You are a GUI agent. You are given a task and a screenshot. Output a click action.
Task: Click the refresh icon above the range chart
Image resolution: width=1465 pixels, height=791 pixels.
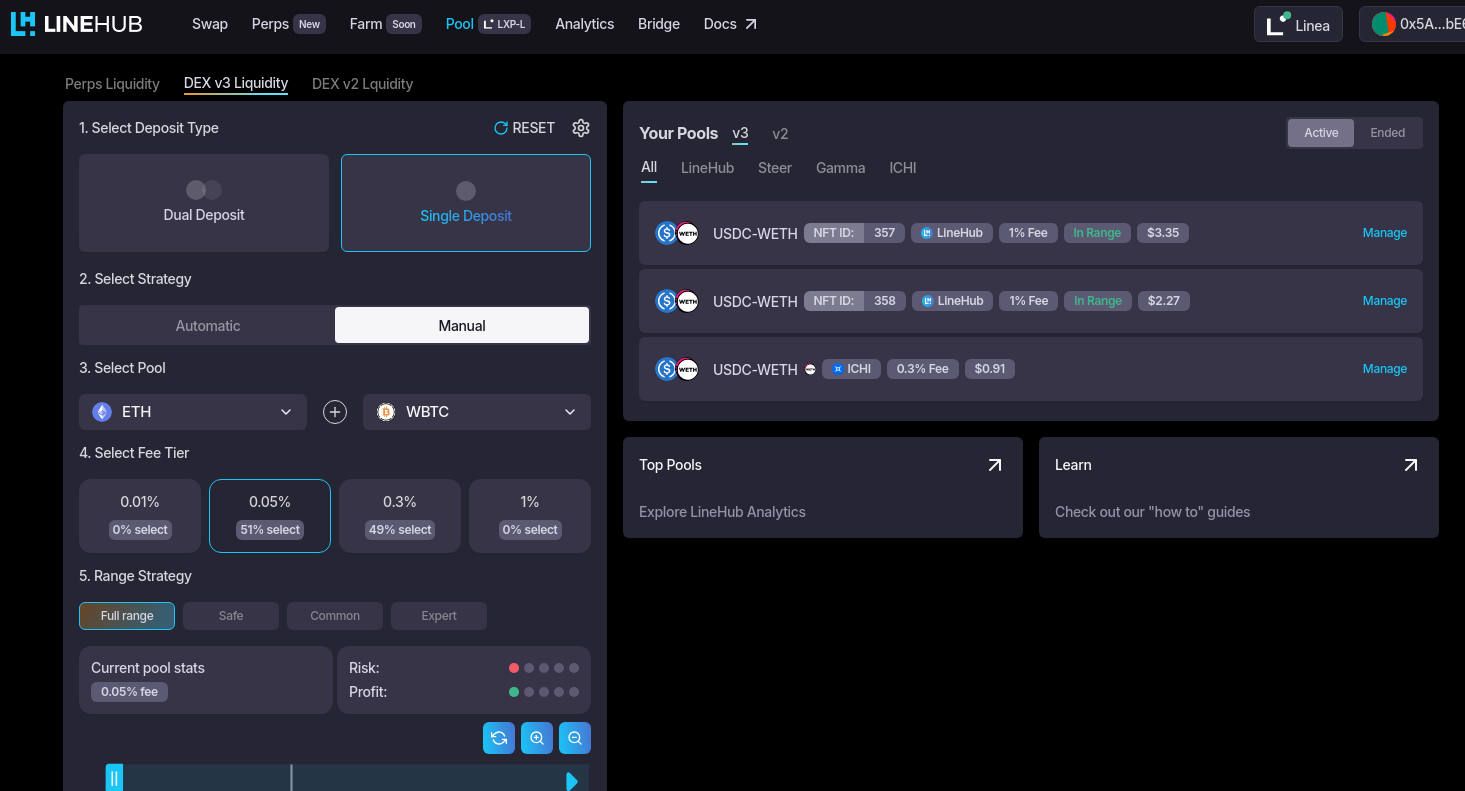click(x=499, y=737)
